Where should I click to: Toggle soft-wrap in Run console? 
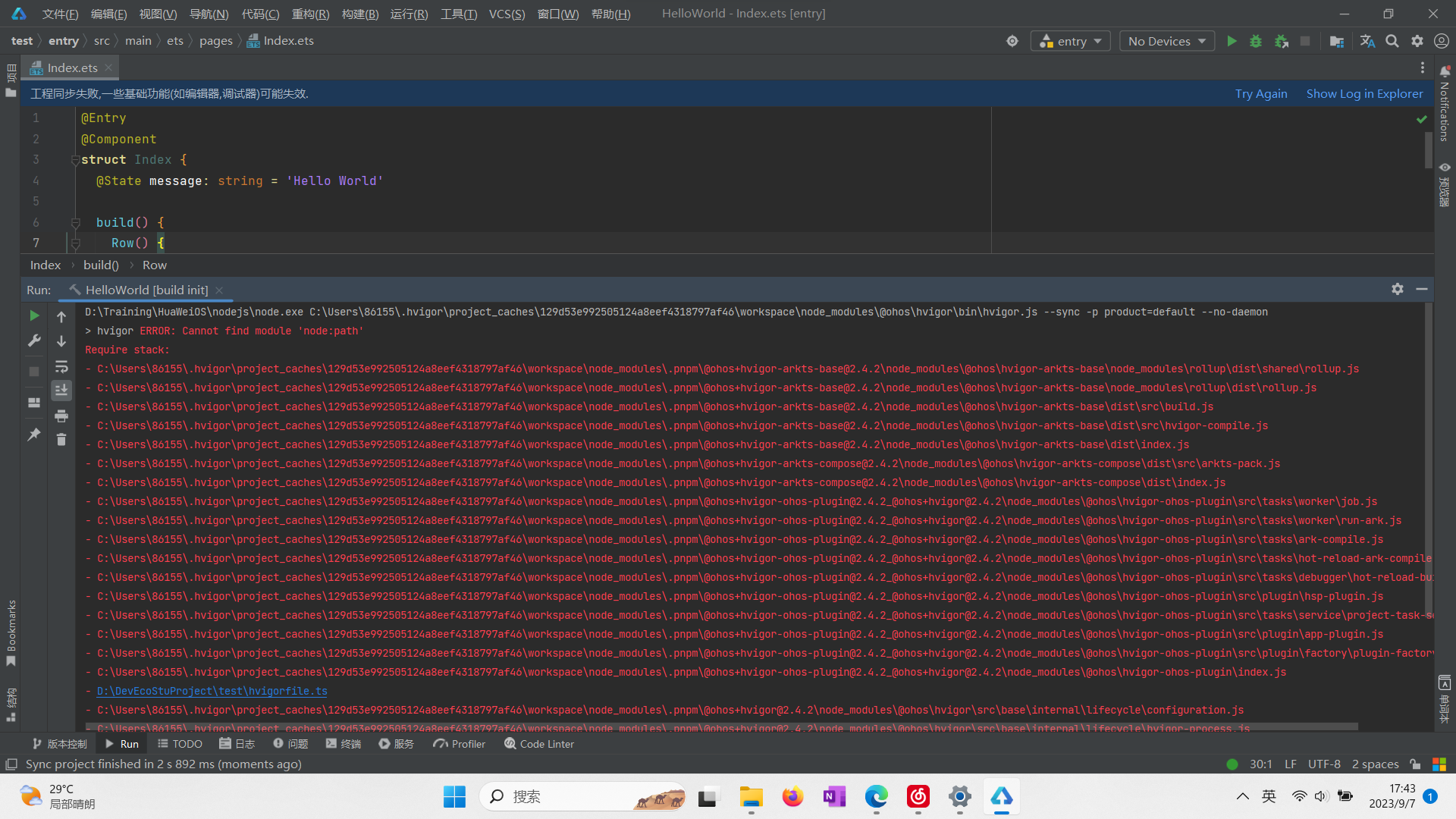pyautogui.click(x=61, y=367)
